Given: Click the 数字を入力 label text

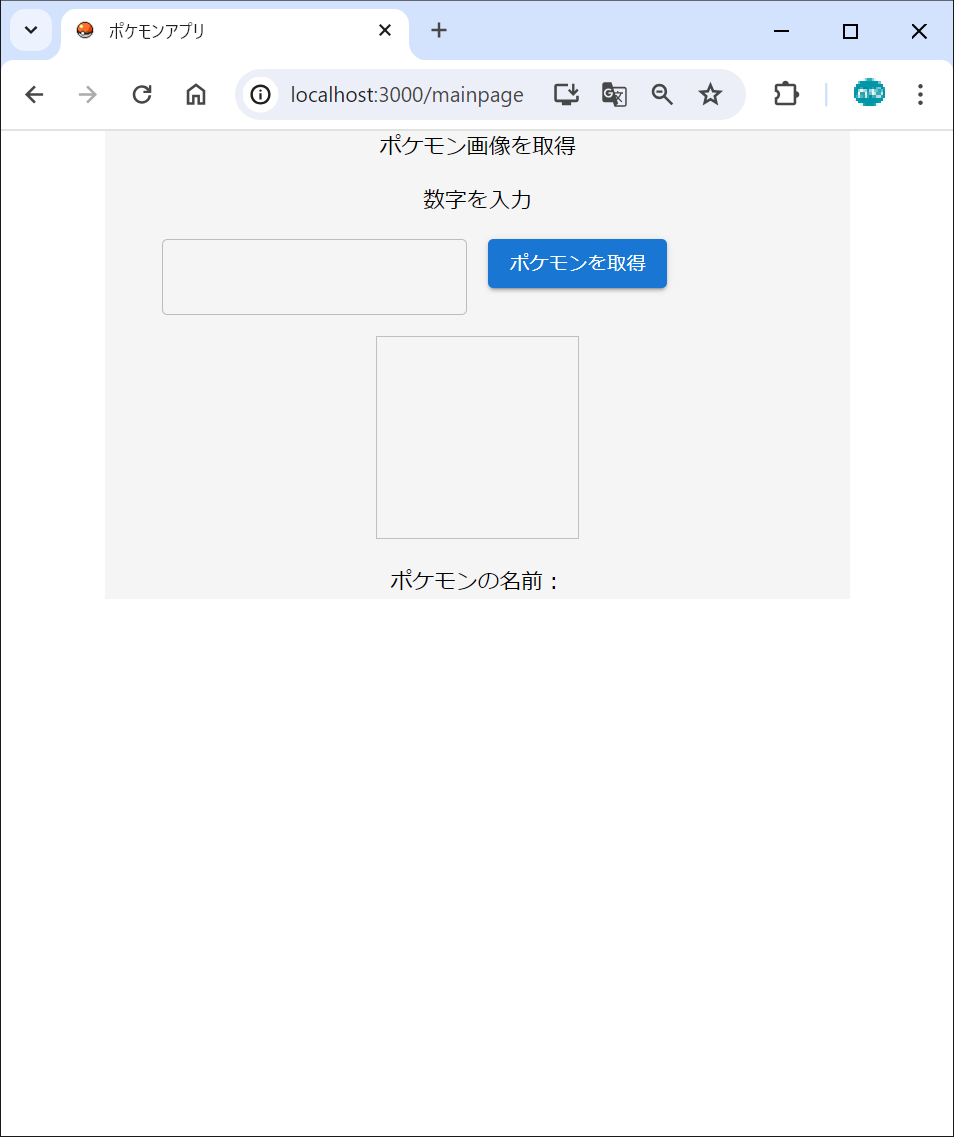Looking at the screenshot, I should tap(477, 199).
